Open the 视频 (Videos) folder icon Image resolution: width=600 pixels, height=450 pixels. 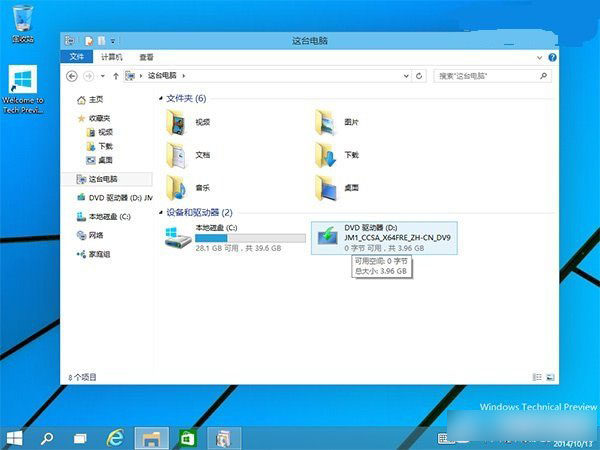pyautogui.click(x=177, y=123)
